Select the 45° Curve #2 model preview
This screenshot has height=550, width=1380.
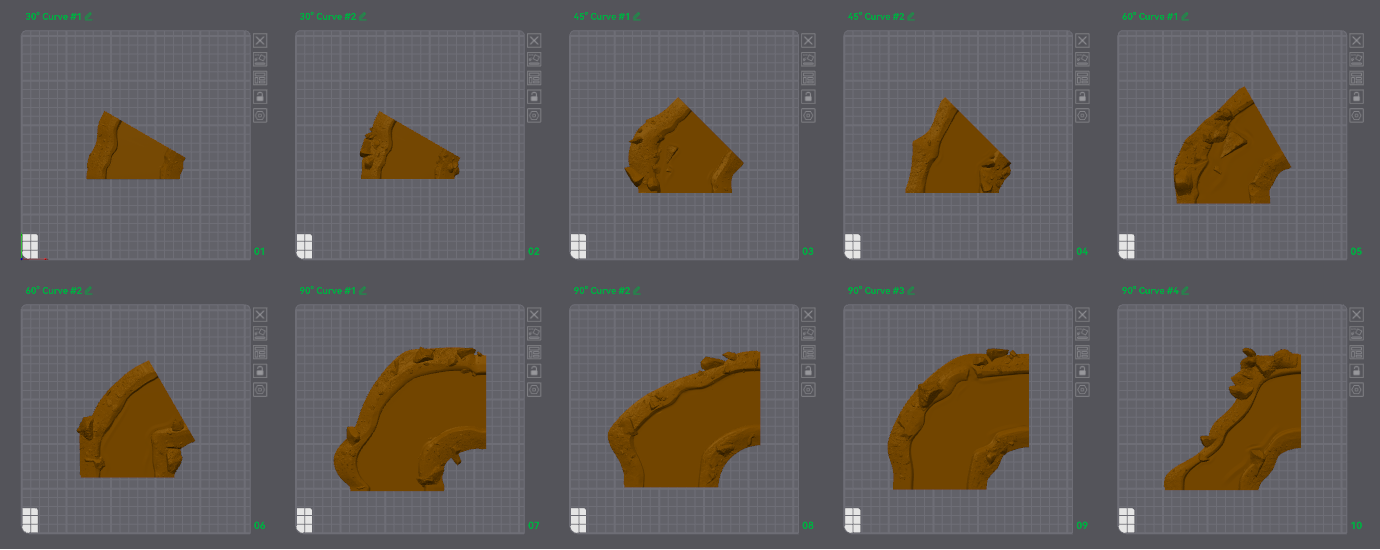(x=958, y=146)
